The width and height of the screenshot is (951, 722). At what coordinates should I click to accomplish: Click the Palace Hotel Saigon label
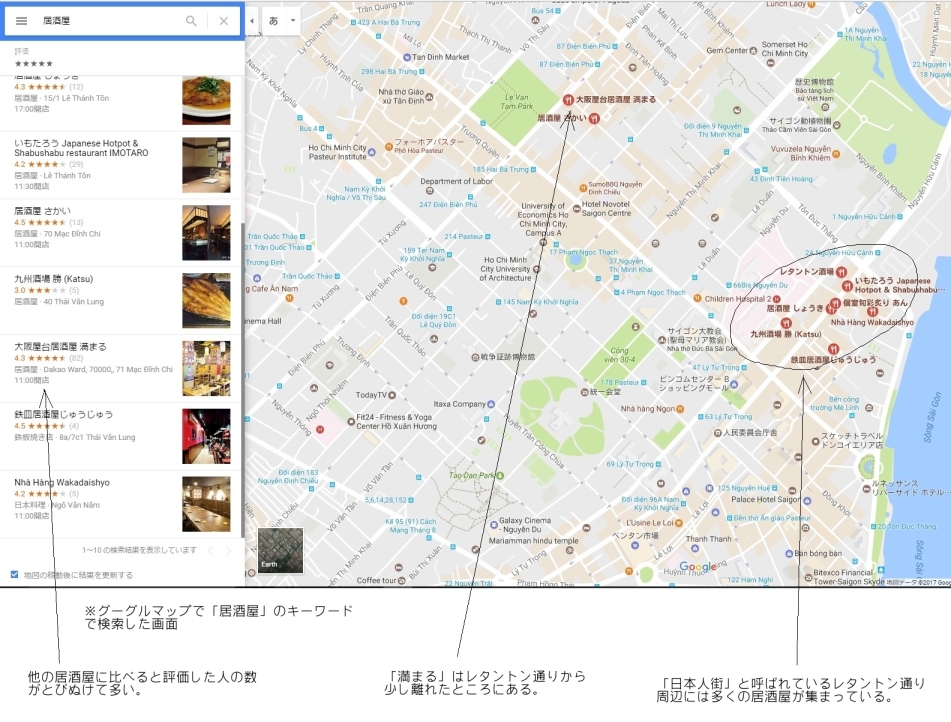765,500
